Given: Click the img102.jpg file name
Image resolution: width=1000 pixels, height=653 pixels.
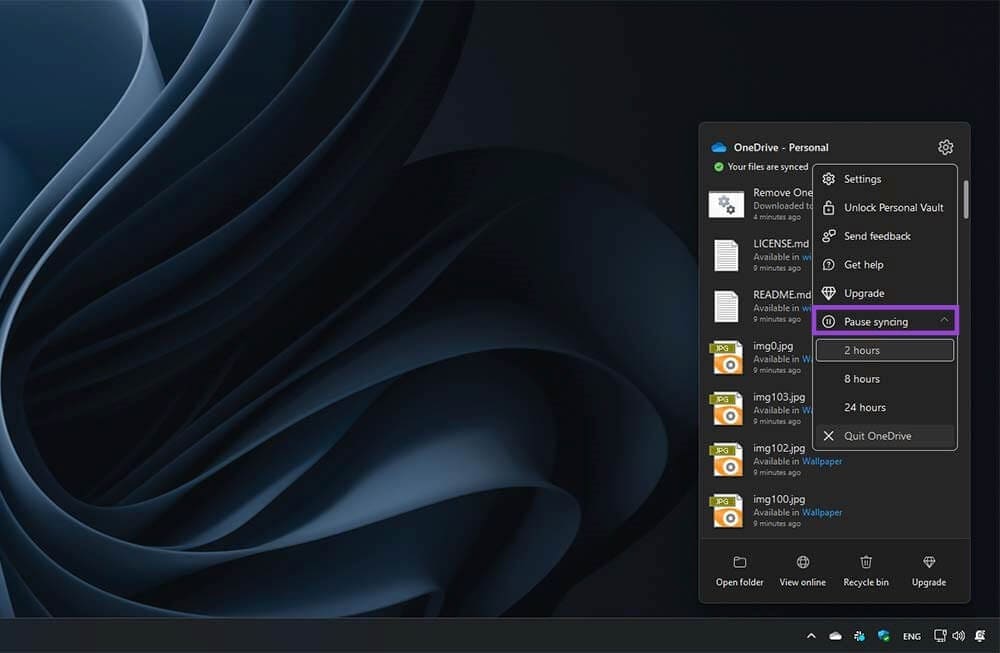Looking at the screenshot, I should [779, 448].
